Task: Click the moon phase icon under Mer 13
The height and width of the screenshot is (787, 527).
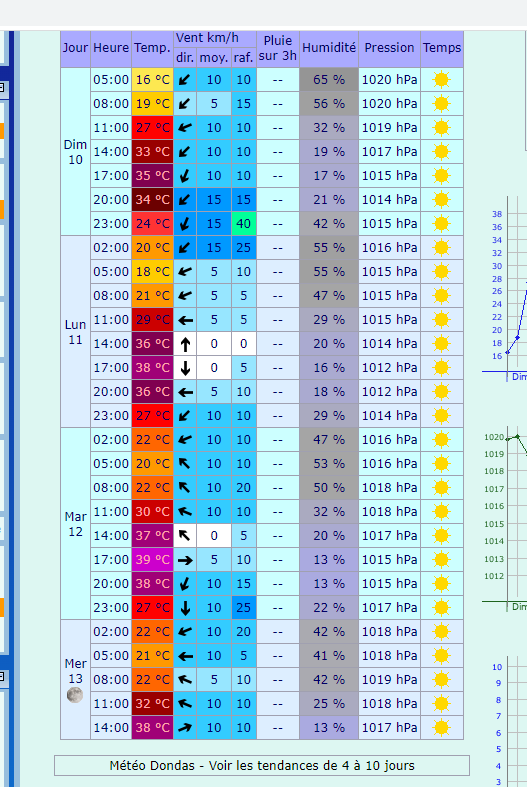Action: point(75,695)
